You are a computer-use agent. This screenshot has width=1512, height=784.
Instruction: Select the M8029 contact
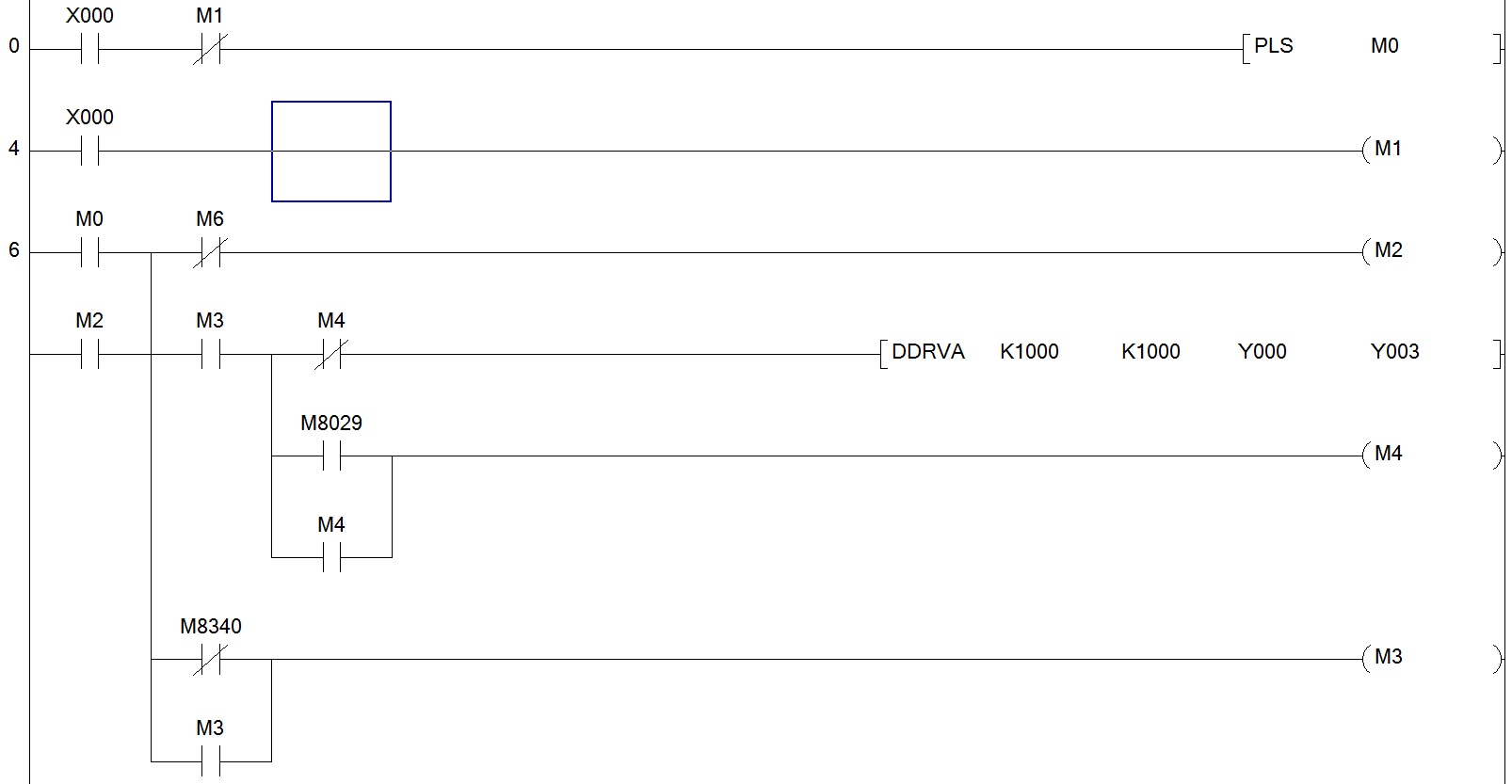[x=330, y=456]
